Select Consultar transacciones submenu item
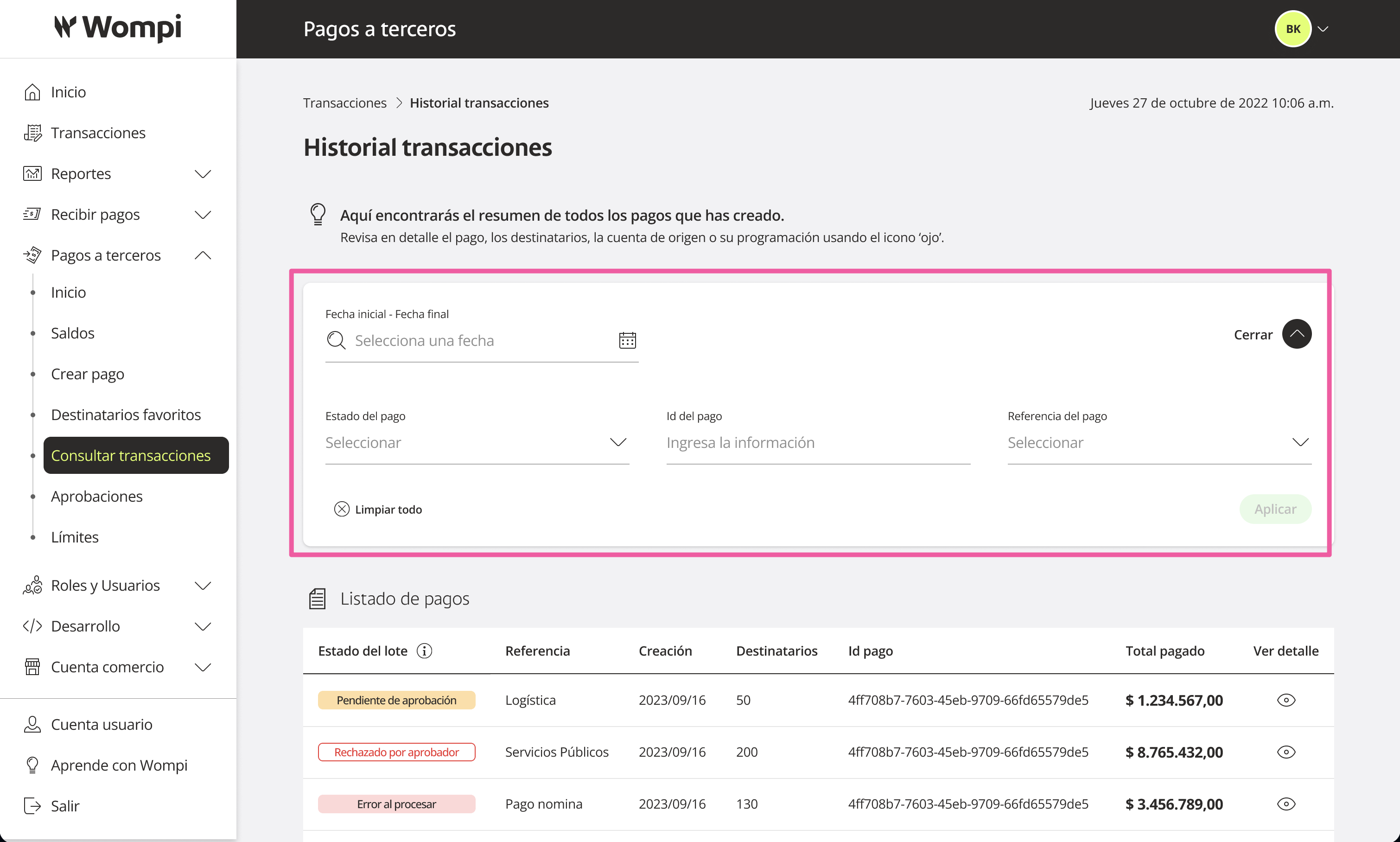 pyautogui.click(x=136, y=455)
